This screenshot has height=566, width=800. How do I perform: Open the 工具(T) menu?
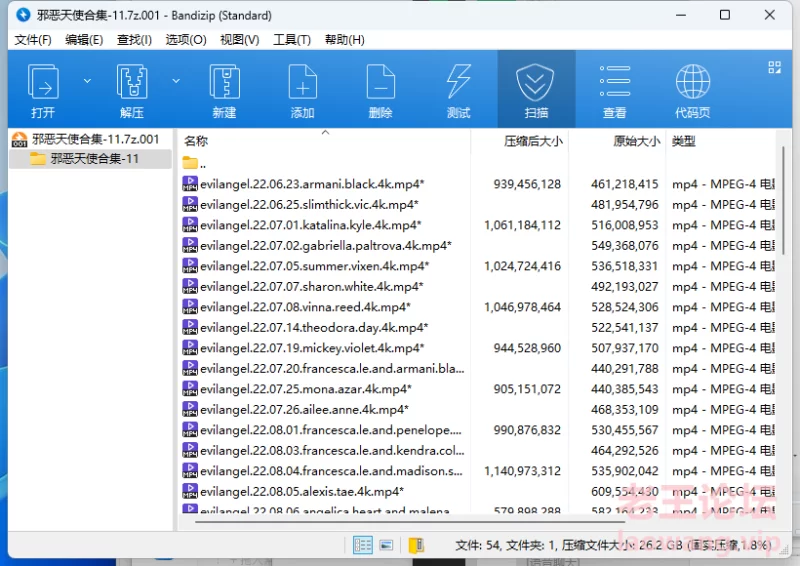(292, 40)
